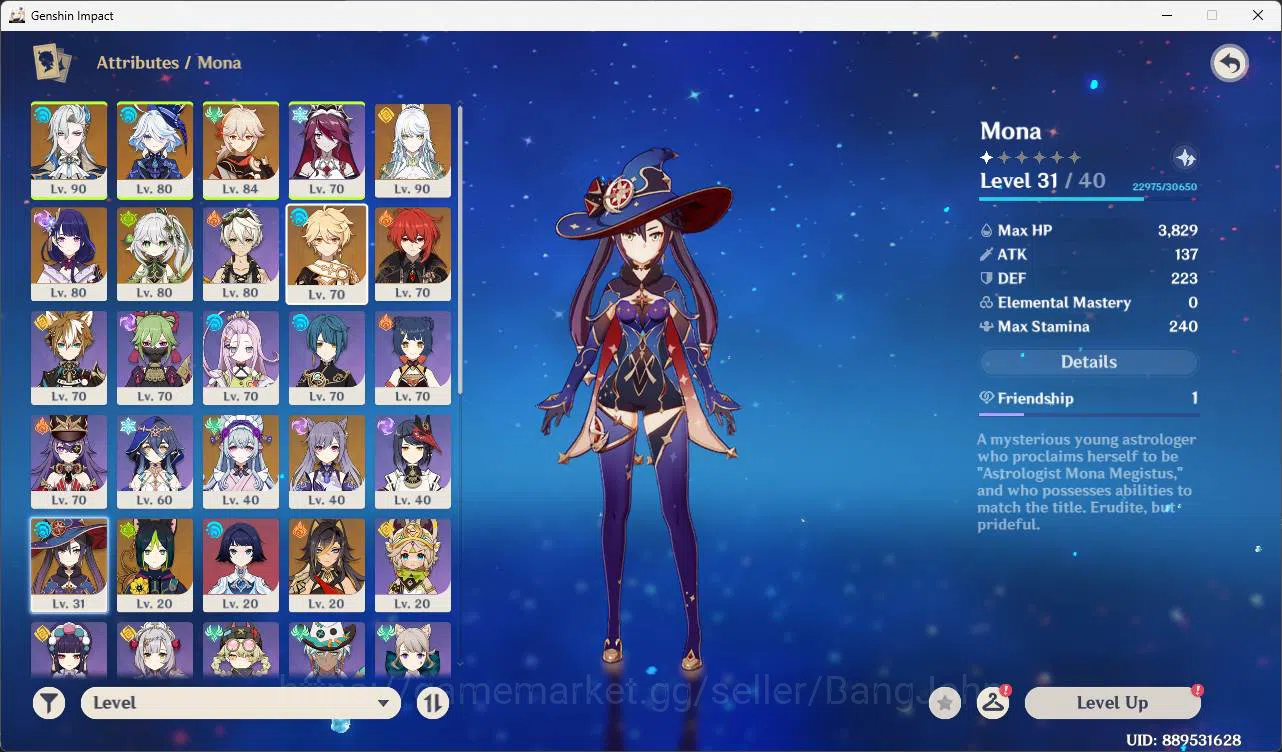
Task: Click Mona's five-star rarity row
Action: 1030,158
